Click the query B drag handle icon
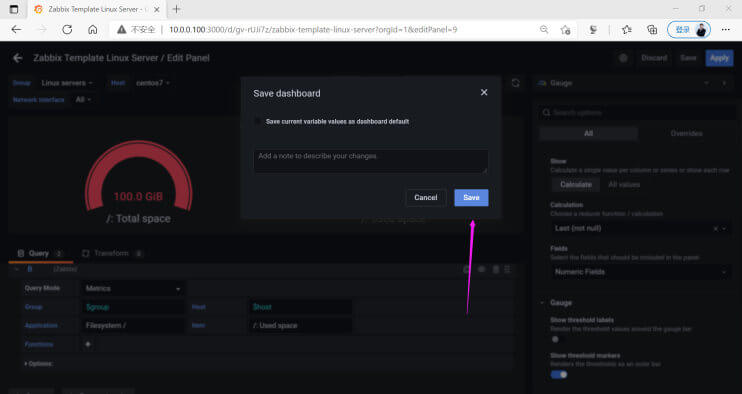The image size is (742, 394). tap(508, 269)
